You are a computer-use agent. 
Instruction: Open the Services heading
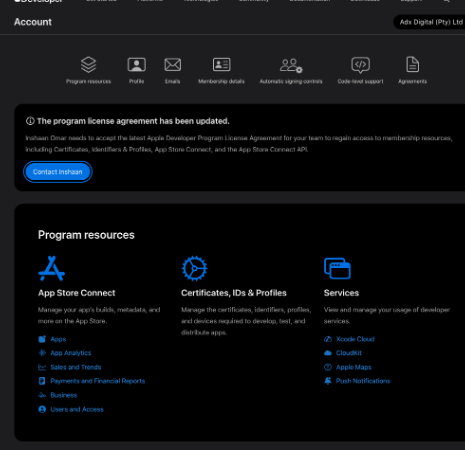[341, 293]
